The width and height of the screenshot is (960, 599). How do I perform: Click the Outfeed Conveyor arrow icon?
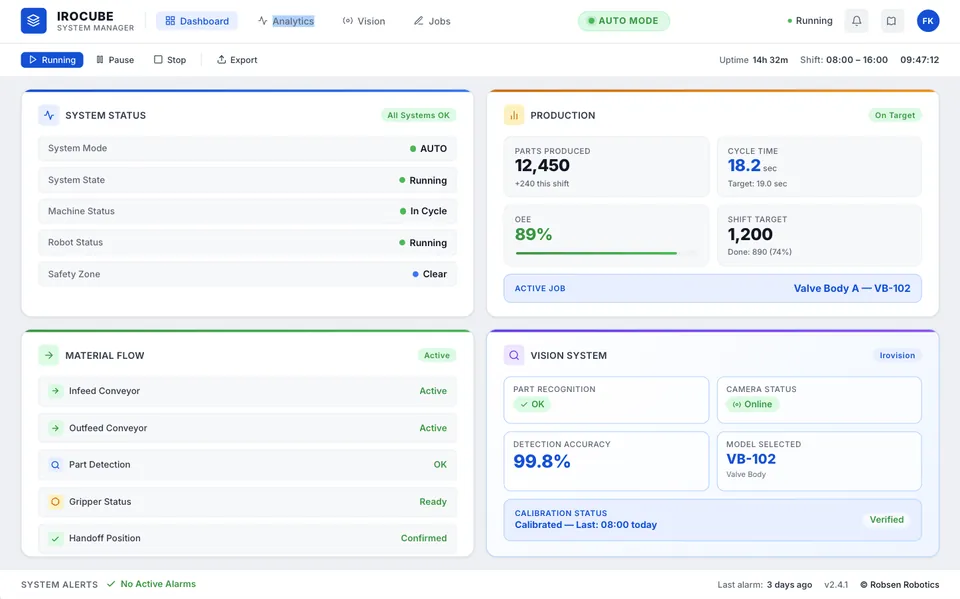(x=55, y=428)
